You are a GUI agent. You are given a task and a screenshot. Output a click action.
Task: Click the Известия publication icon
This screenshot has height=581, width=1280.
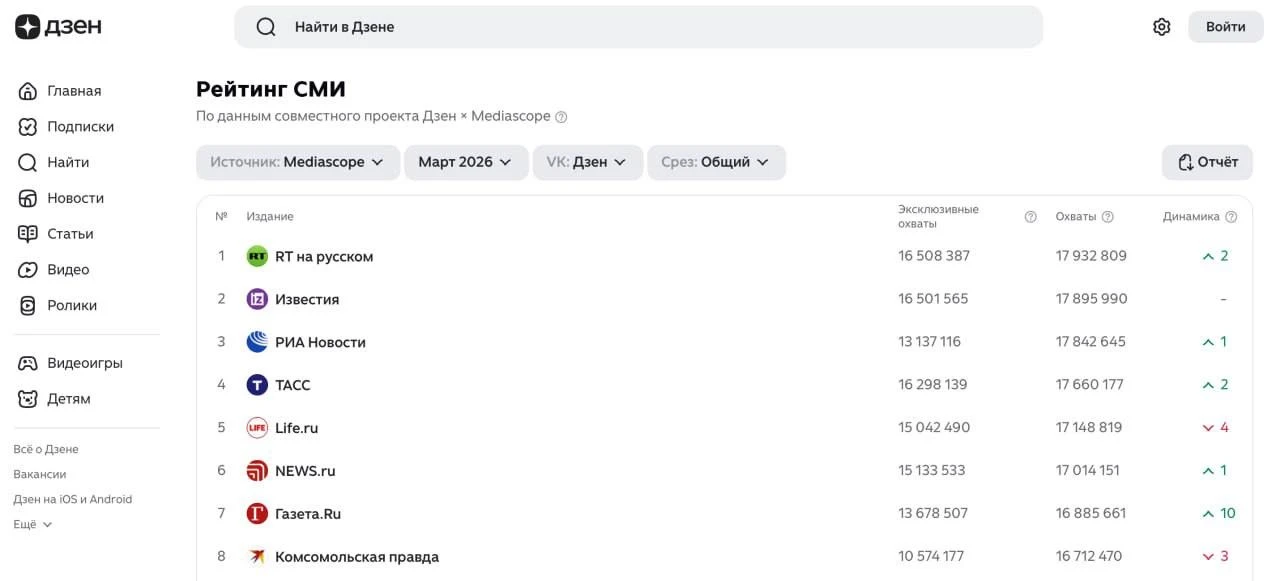[257, 299]
